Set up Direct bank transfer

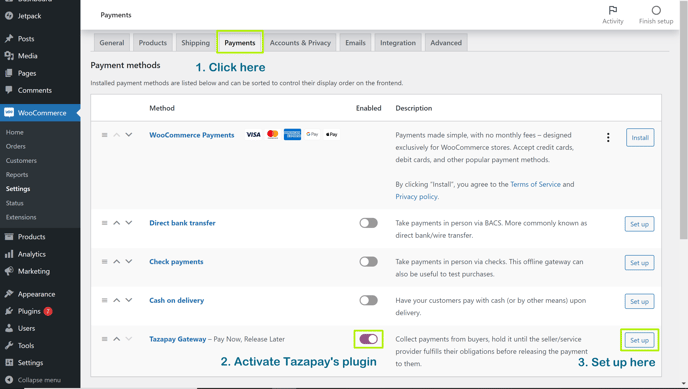coord(639,224)
